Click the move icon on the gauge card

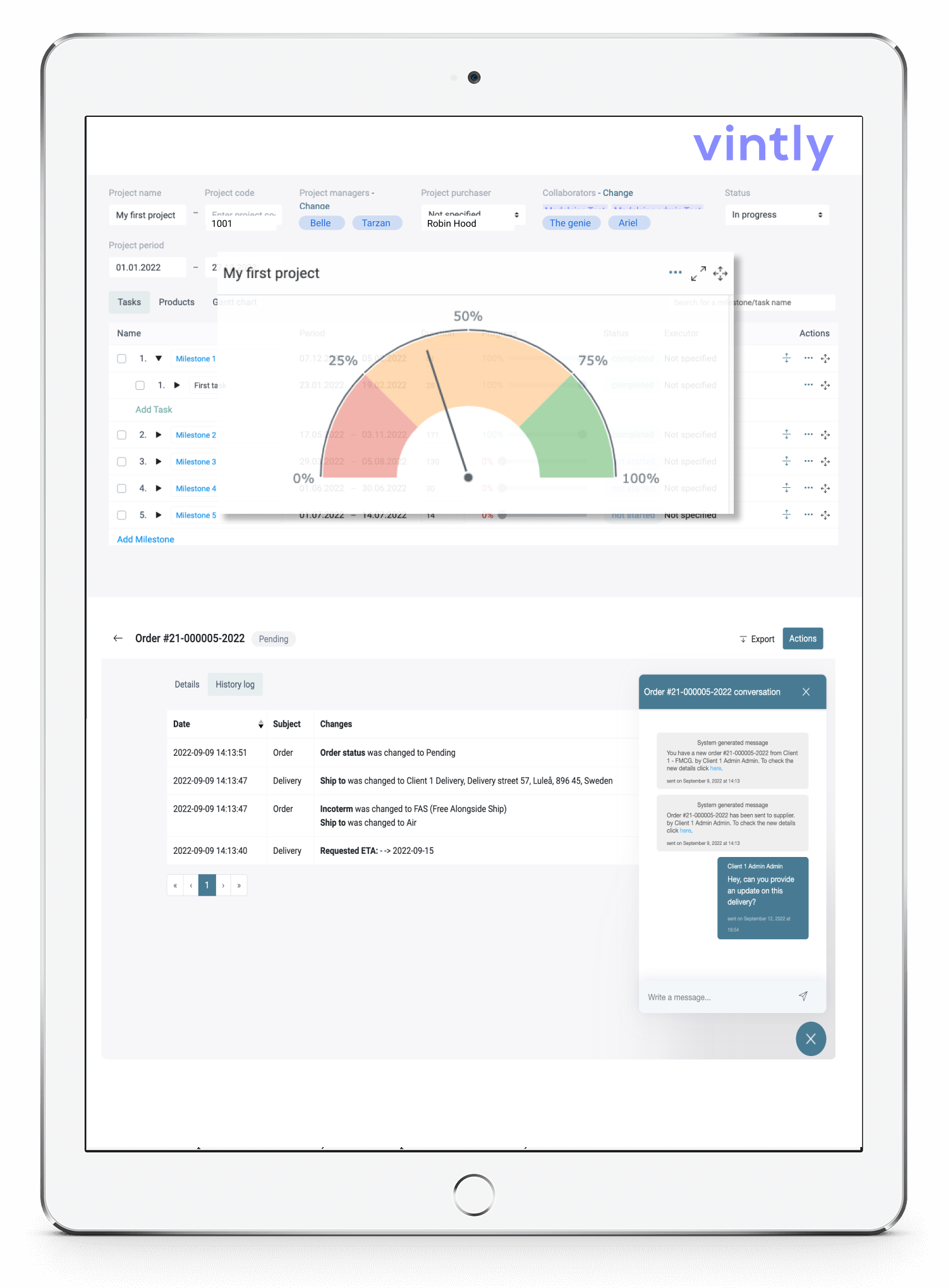click(x=720, y=273)
